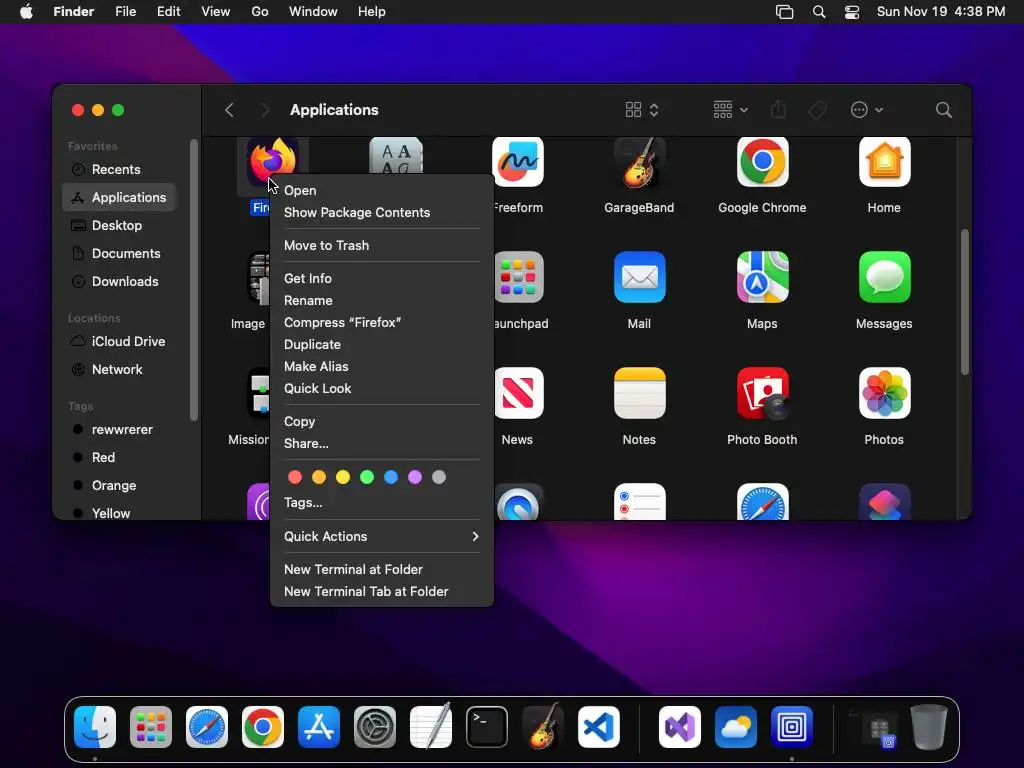Image resolution: width=1024 pixels, height=768 pixels.
Task: Go back with the Finder back arrow
Action: coord(229,110)
